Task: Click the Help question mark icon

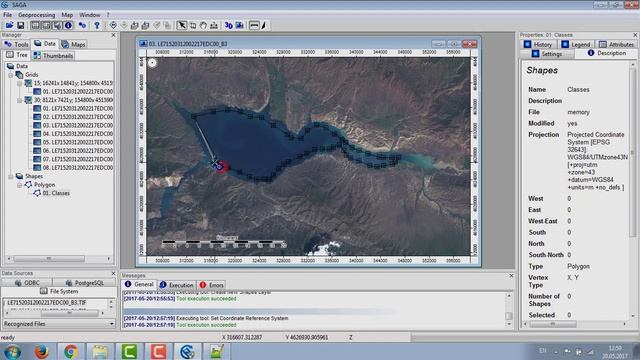Action: pyautogui.click(x=97, y=25)
